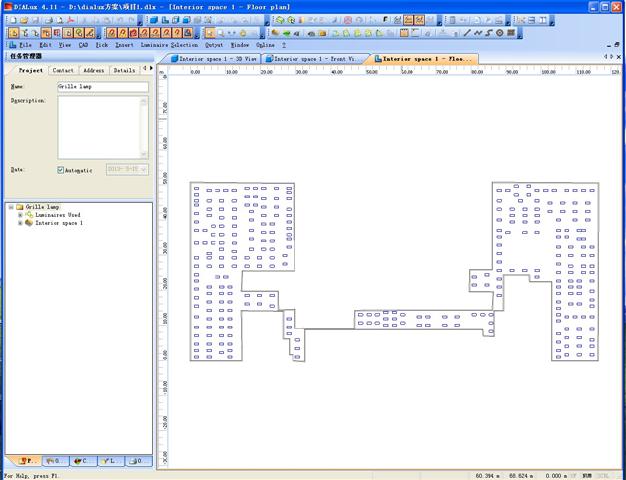Open the CAD menu
The width and height of the screenshot is (626, 480).
(x=83, y=45)
